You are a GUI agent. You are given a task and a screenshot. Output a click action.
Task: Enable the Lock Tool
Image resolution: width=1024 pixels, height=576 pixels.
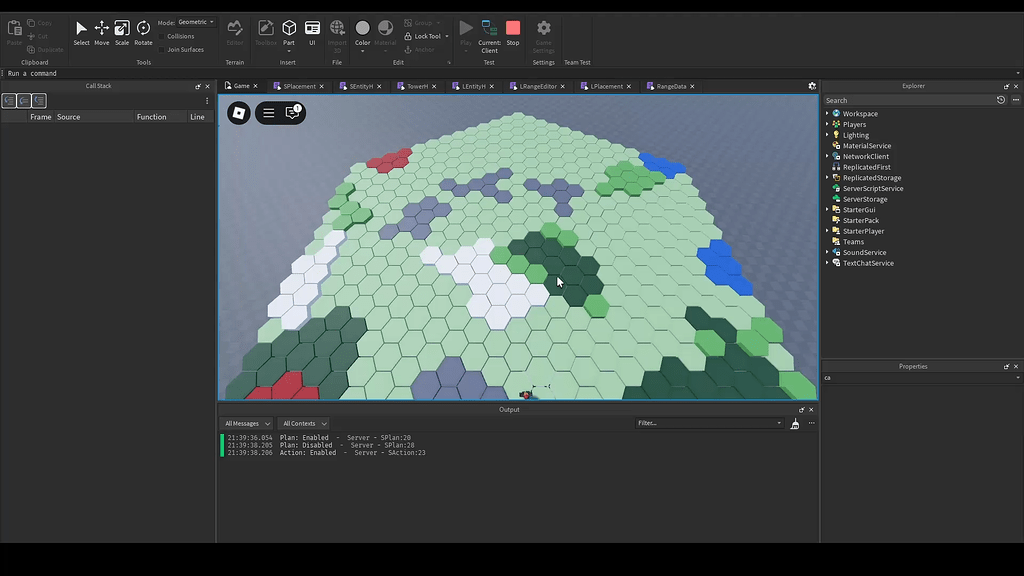pos(424,36)
